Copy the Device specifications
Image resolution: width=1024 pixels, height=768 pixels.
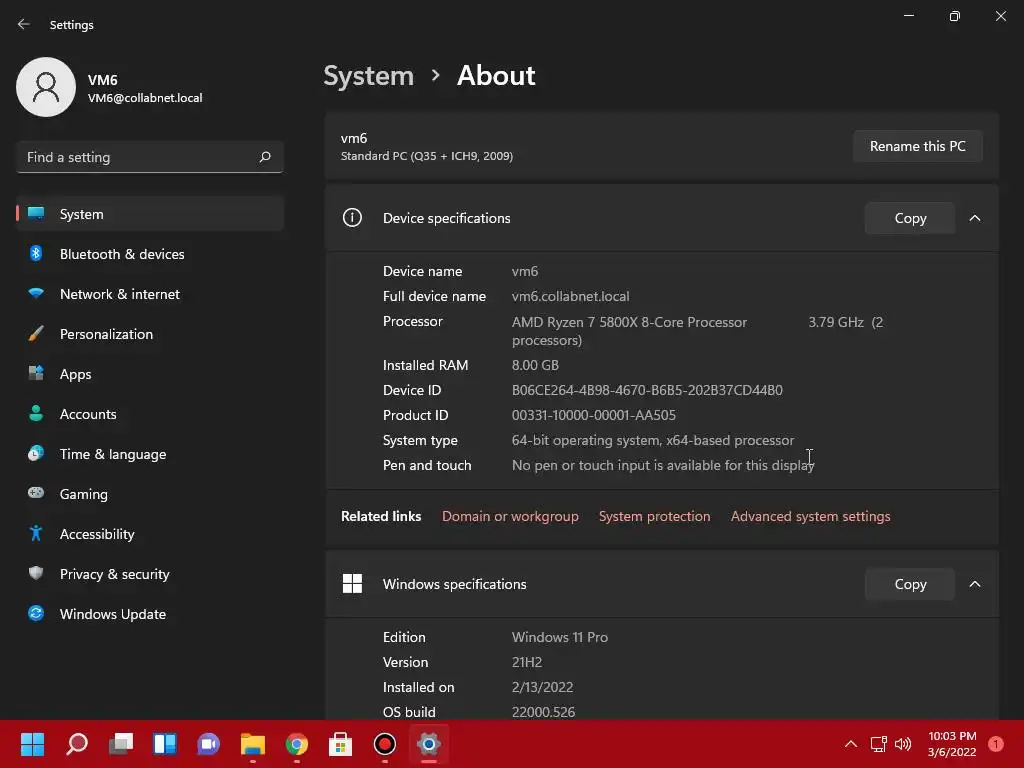[x=910, y=218]
